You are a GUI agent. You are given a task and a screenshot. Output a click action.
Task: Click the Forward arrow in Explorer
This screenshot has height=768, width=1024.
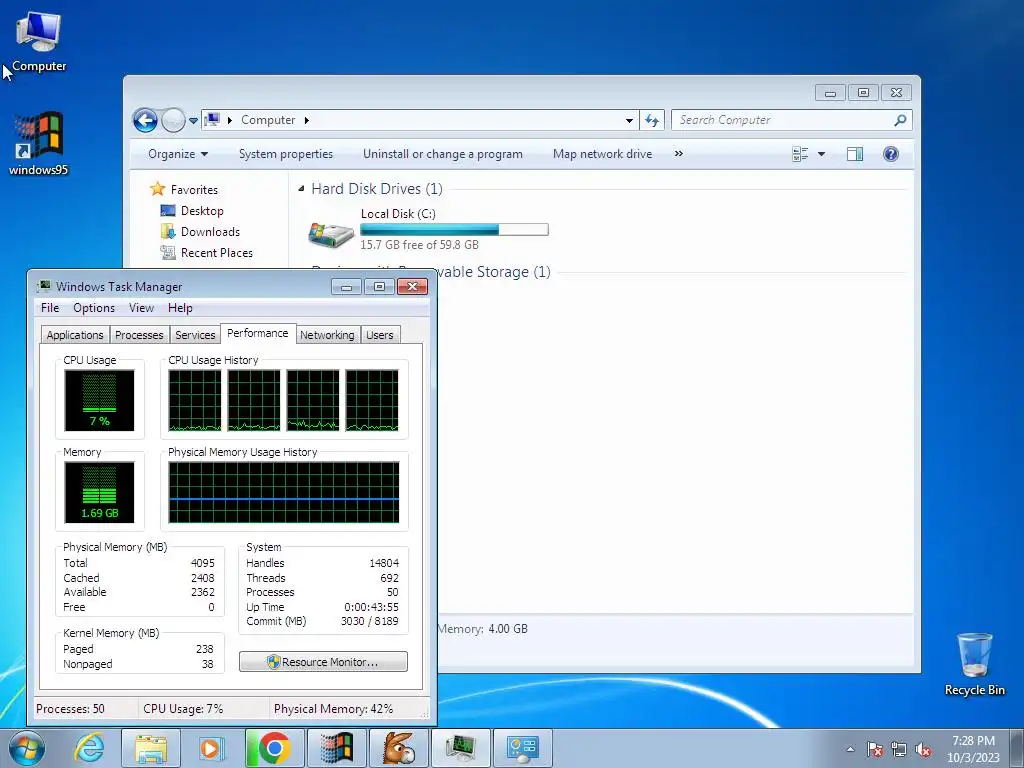click(x=173, y=120)
